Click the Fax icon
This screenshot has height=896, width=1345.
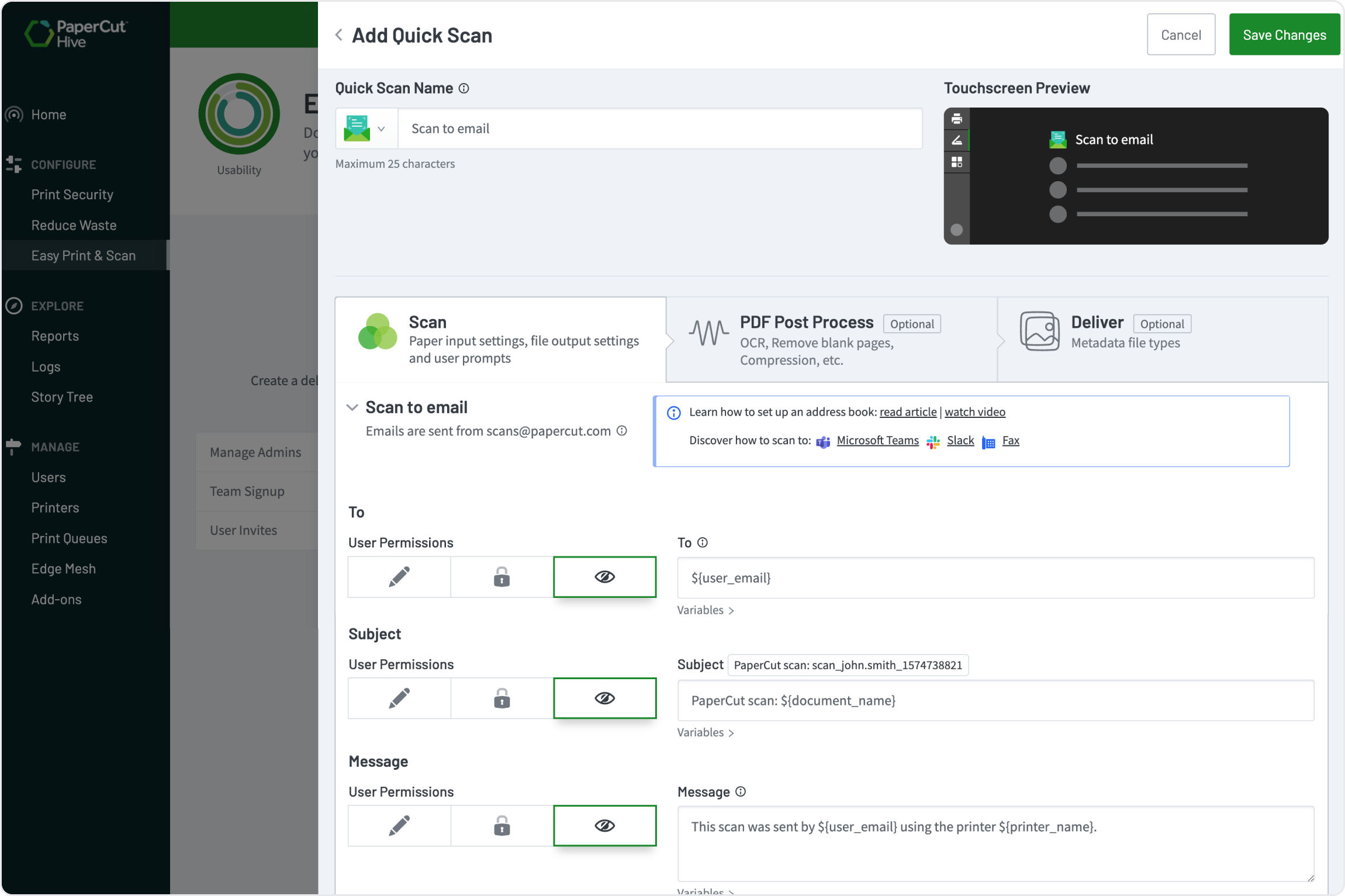(x=988, y=442)
